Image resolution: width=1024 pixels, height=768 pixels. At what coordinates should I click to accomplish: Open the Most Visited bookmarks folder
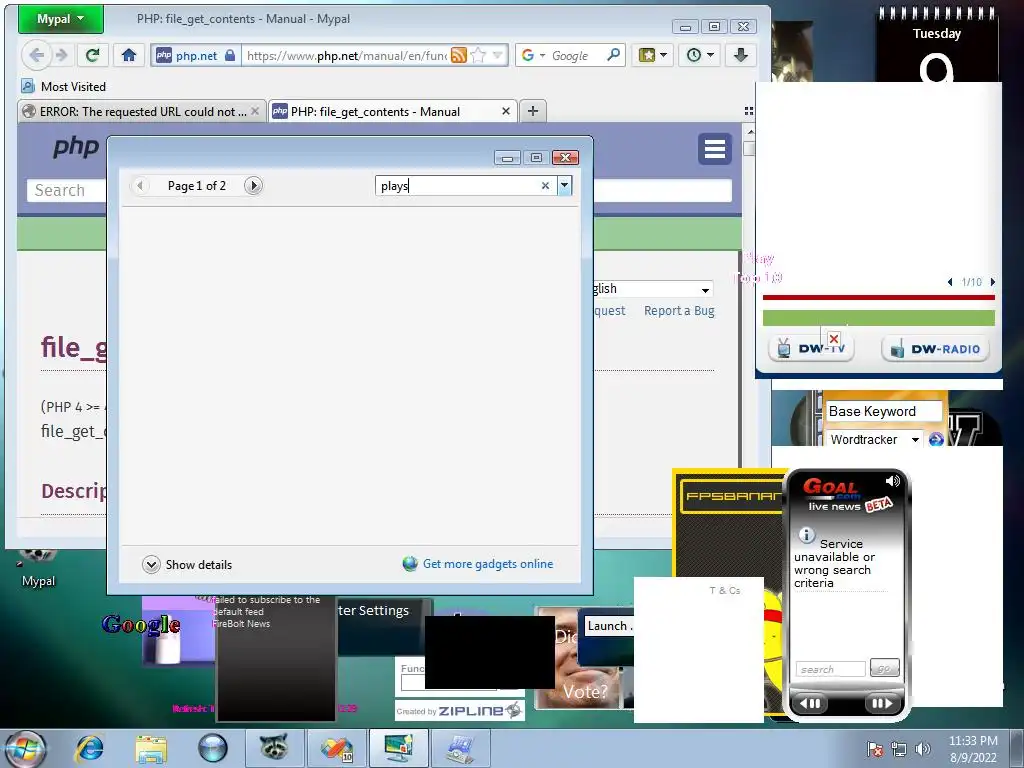tap(63, 86)
